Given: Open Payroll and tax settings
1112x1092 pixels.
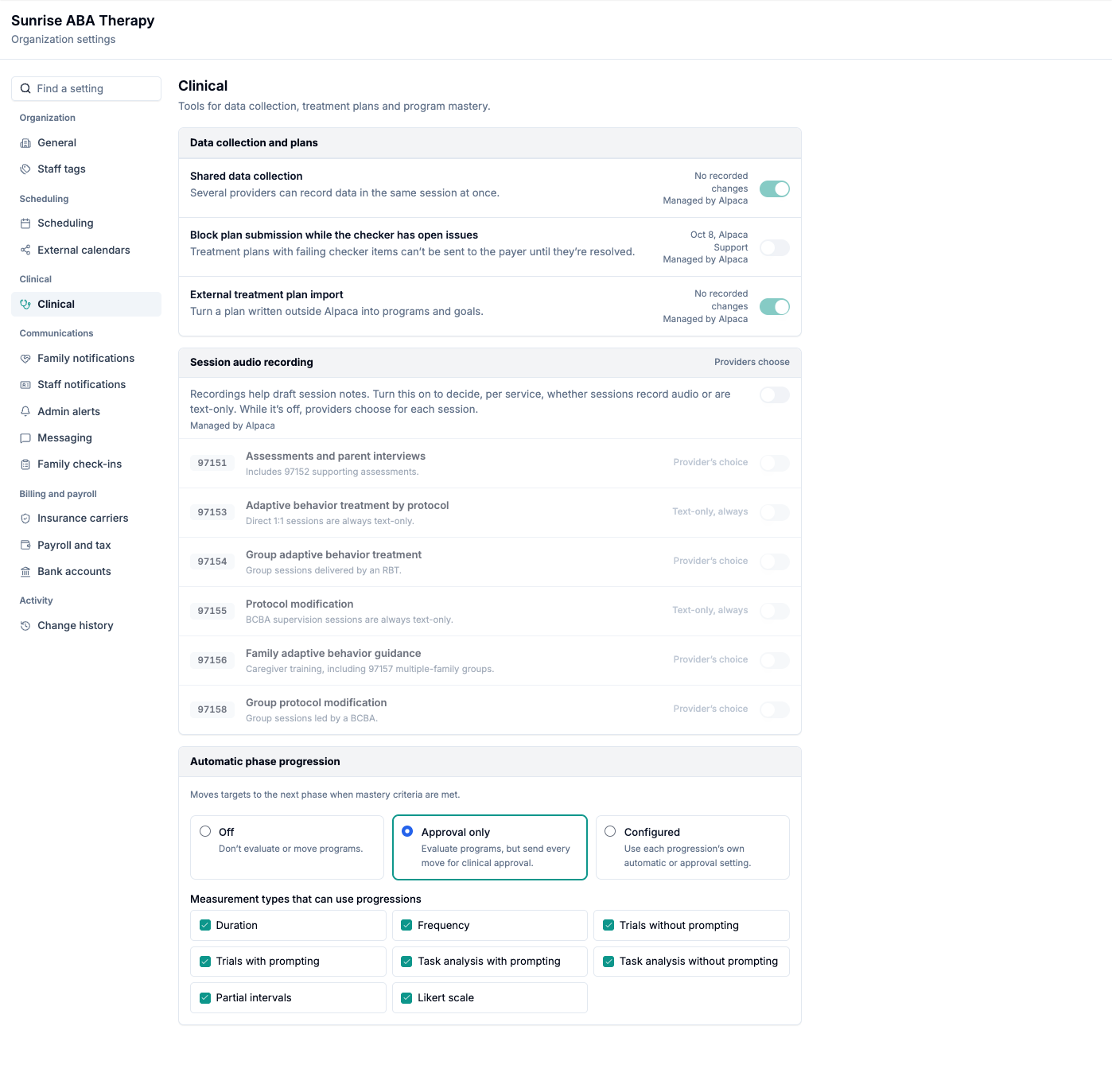Looking at the screenshot, I should [x=86, y=546].
